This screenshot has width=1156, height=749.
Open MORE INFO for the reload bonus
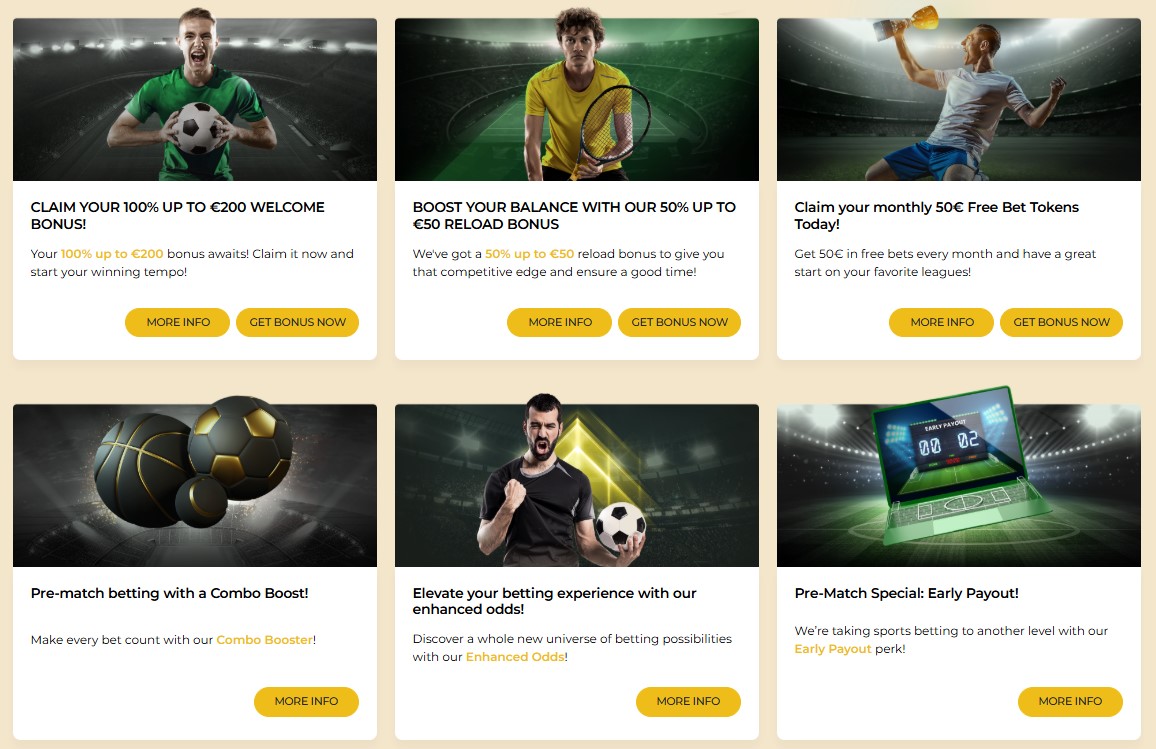tap(559, 322)
